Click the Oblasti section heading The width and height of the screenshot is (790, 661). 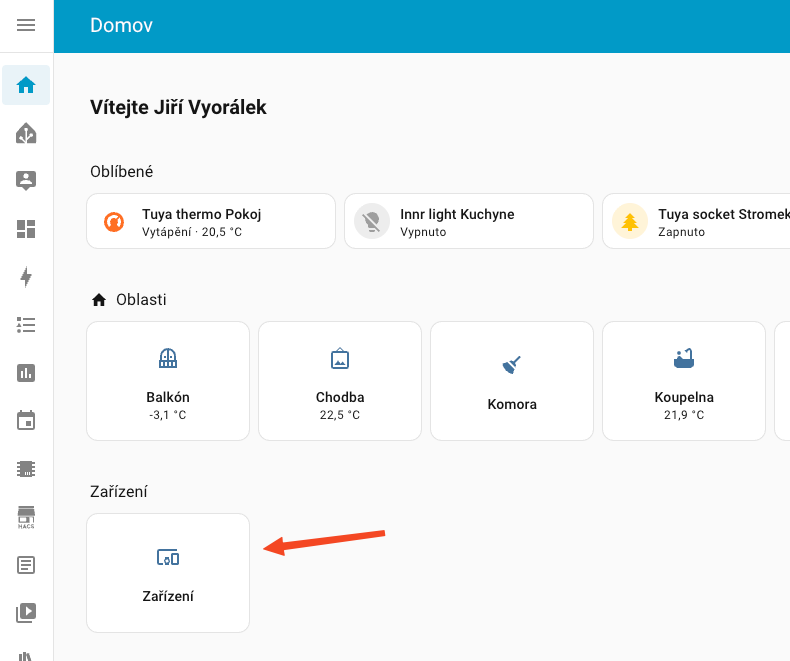[x=141, y=300]
